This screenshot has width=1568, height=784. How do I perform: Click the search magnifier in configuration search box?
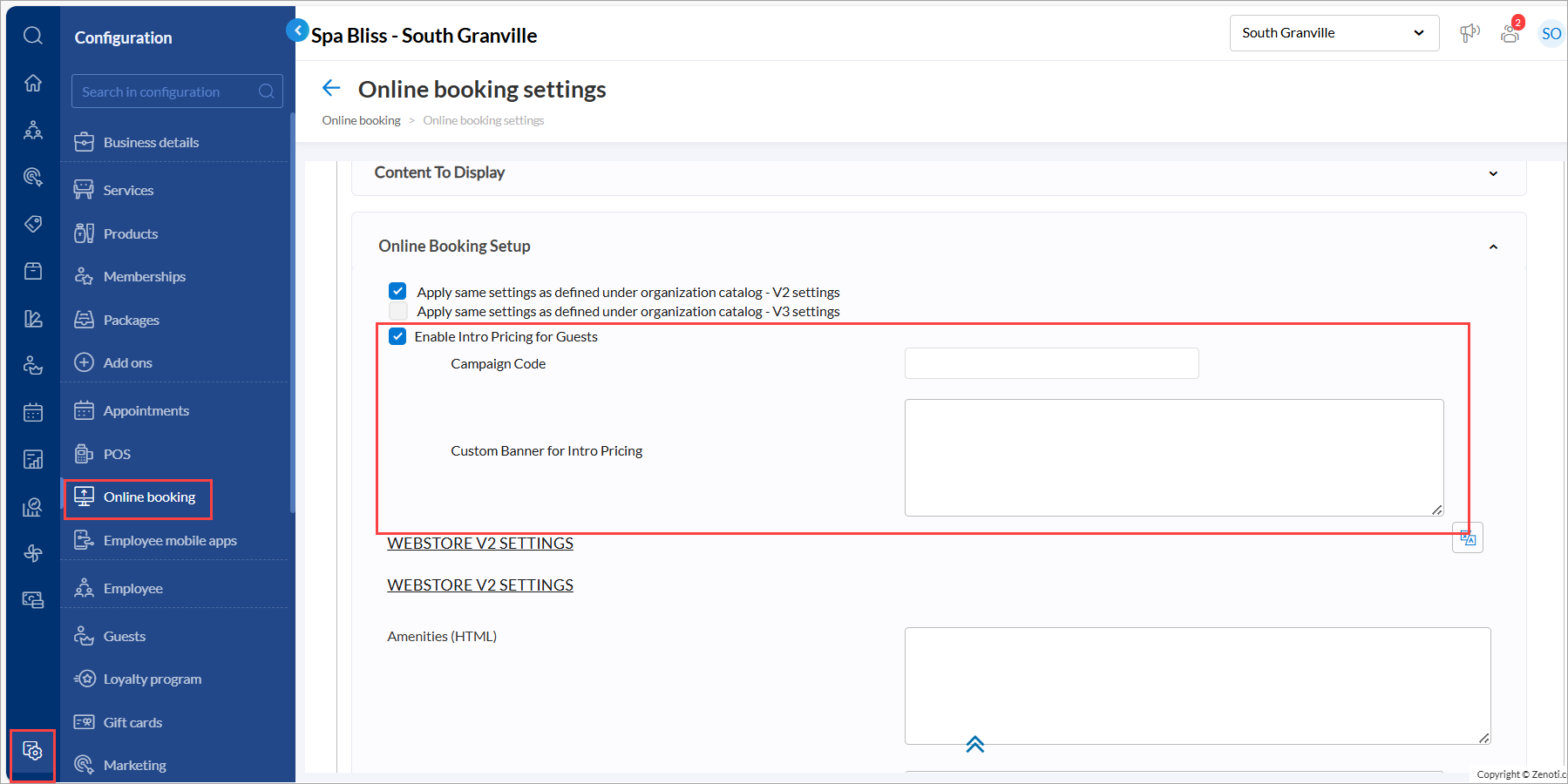[x=267, y=91]
